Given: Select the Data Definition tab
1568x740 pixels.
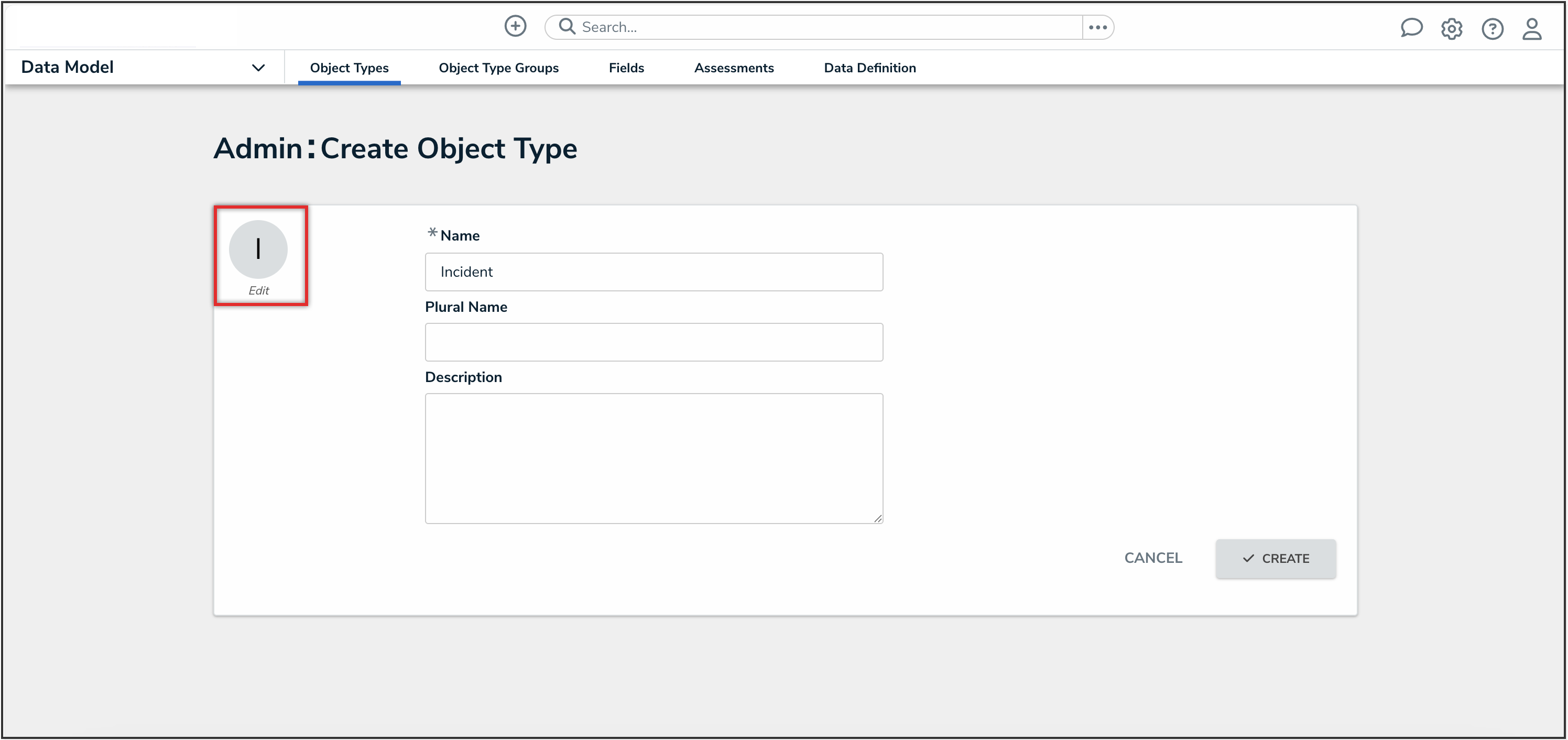Looking at the screenshot, I should (x=869, y=68).
